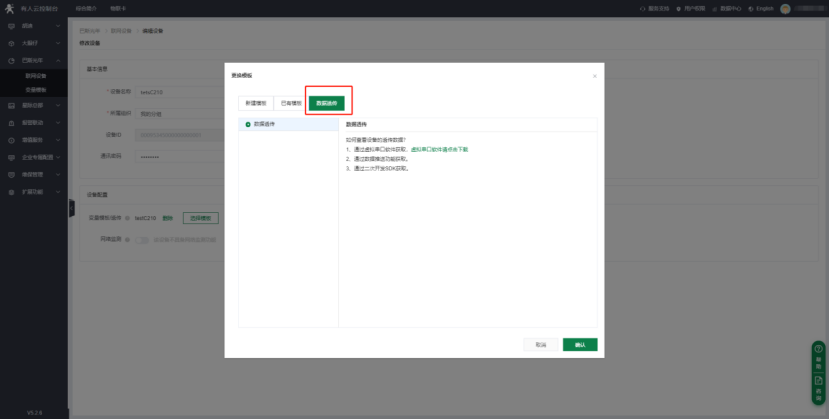The height and width of the screenshot is (419, 830).
Task: Toggle the 网络监测 switch
Action: click(141, 240)
